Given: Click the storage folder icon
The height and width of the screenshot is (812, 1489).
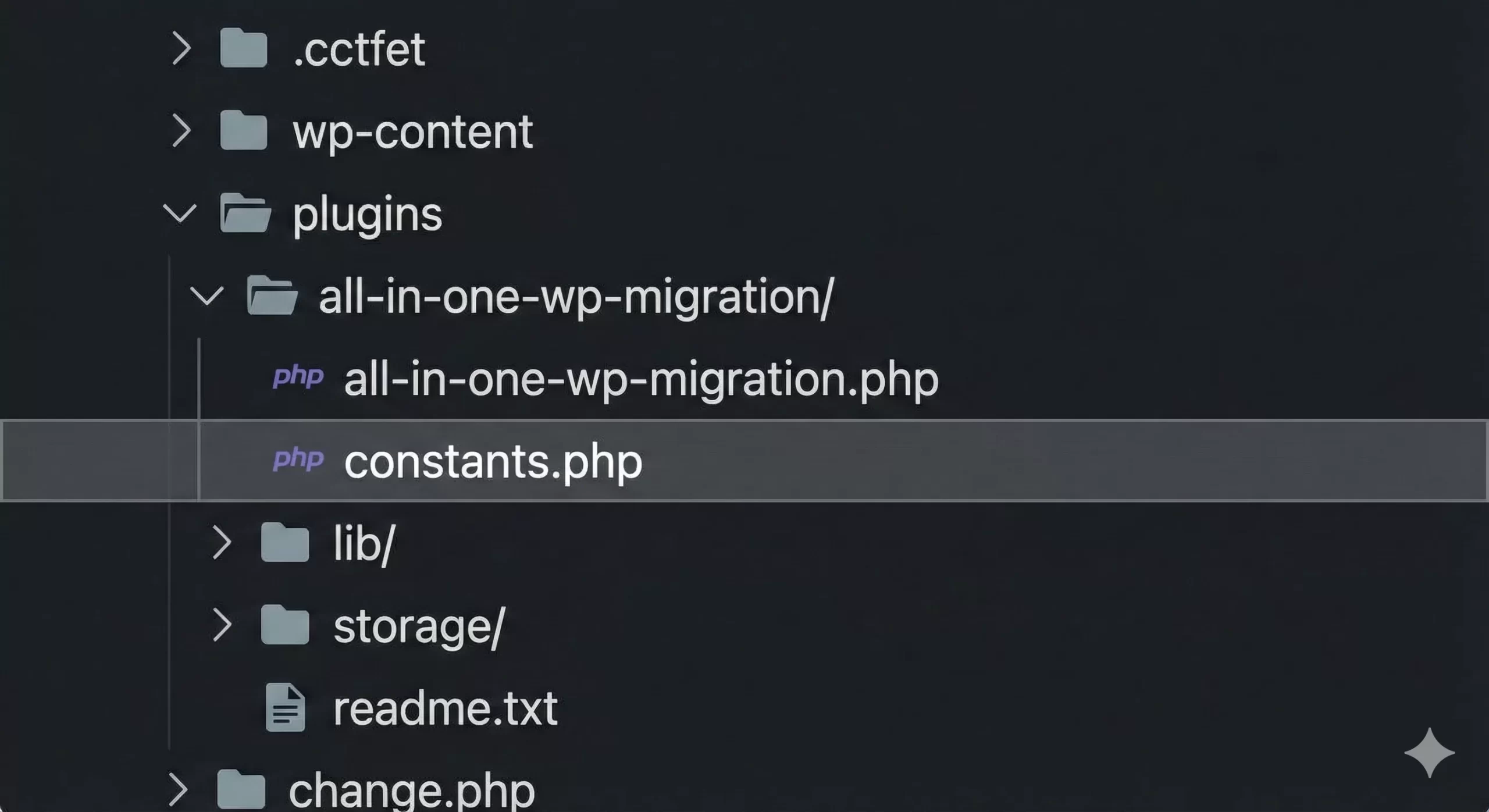Looking at the screenshot, I should pyautogui.click(x=284, y=625).
